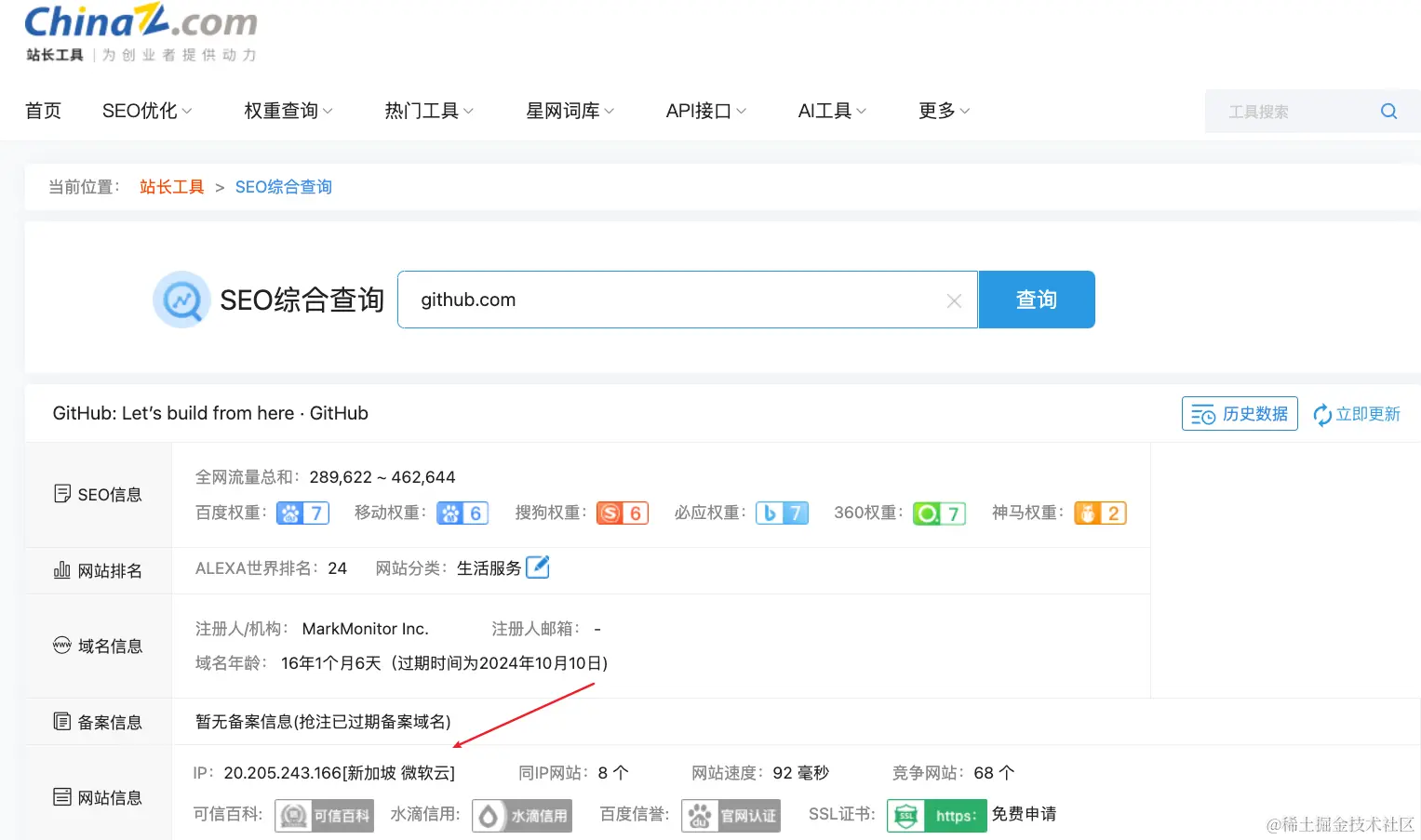
Task: Click the Shenma weight 2 badge
Action: (1100, 513)
